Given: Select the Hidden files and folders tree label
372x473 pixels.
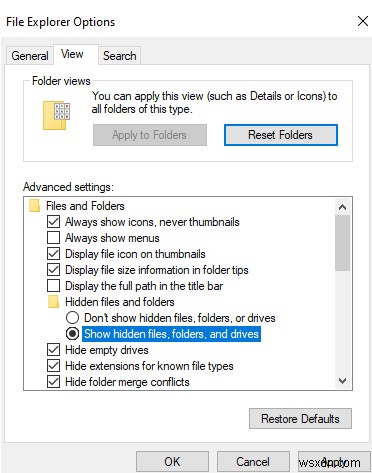Looking at the screenshot, I should coord(120,302).
